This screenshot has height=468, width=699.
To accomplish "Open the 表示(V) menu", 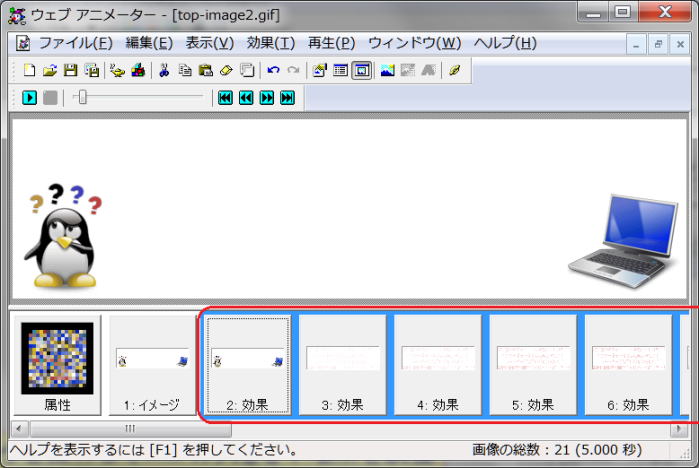I will (210, 43).
